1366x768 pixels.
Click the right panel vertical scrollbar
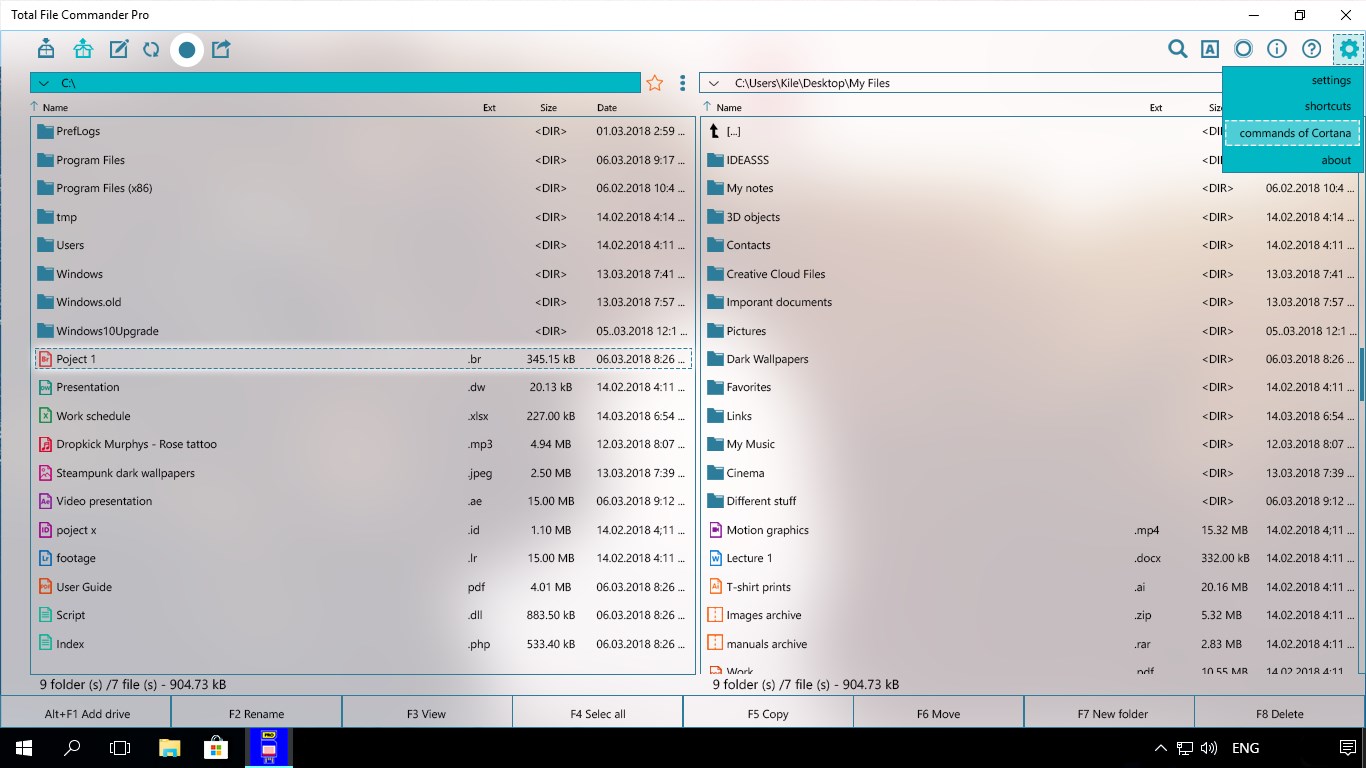[1361, 375]
